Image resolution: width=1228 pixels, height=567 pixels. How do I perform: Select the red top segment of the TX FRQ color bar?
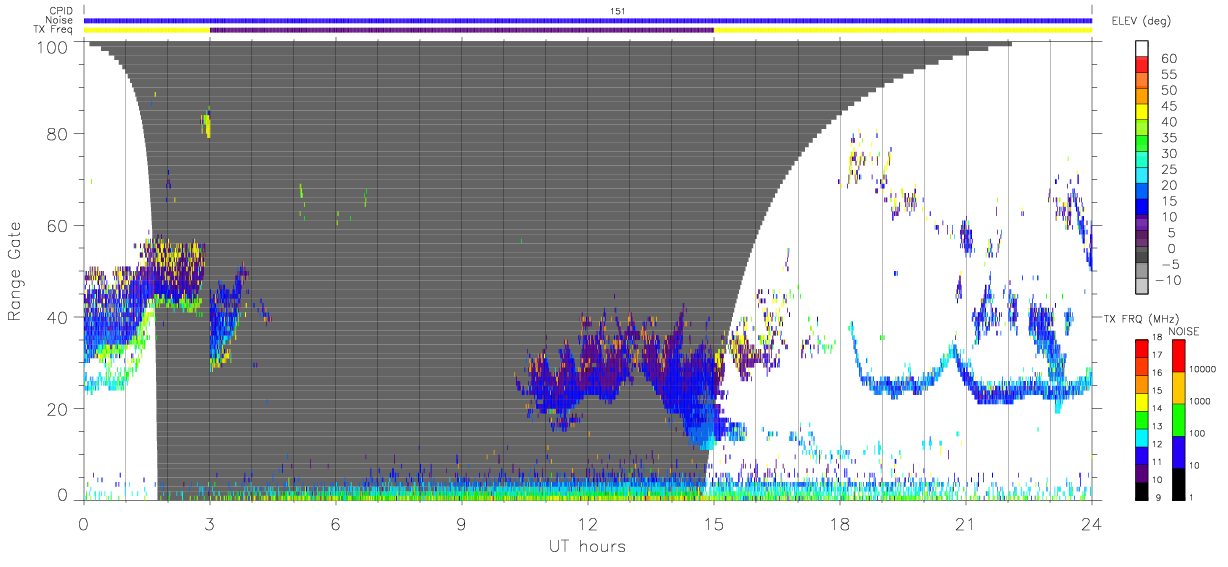point(1141,348)
